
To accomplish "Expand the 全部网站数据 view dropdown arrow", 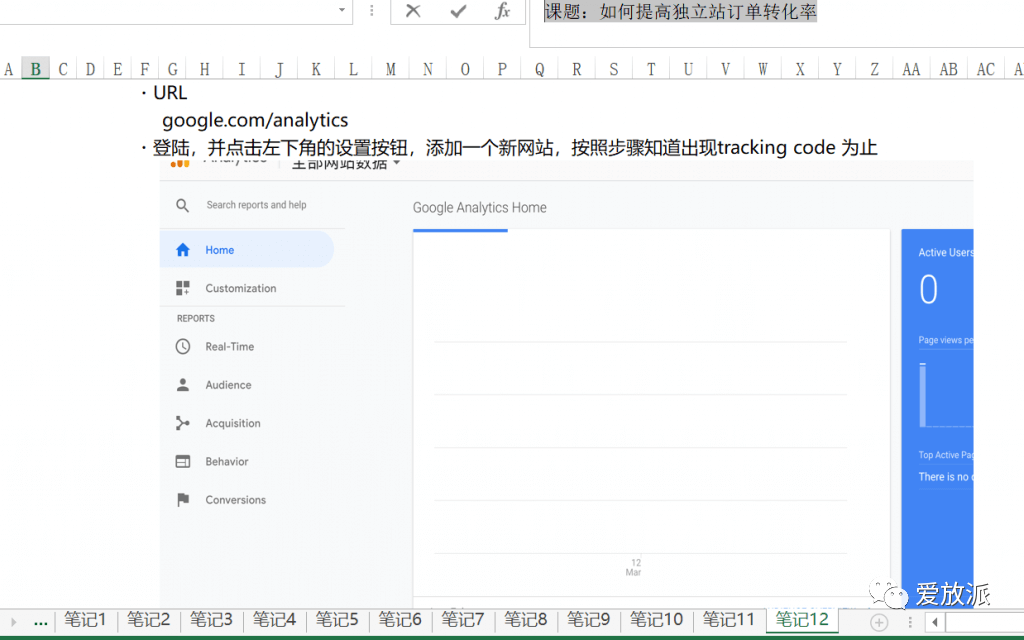I will pos(396,163).
